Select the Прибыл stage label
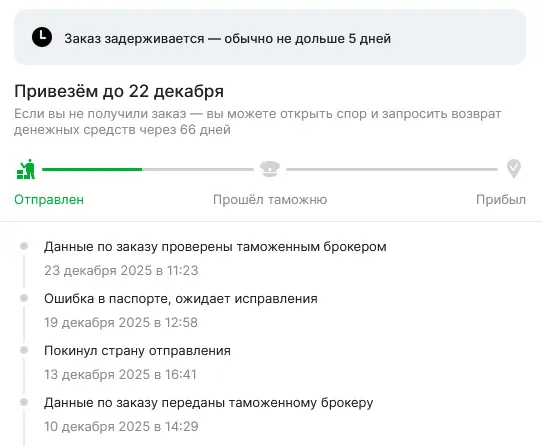 tap(501, 200)
